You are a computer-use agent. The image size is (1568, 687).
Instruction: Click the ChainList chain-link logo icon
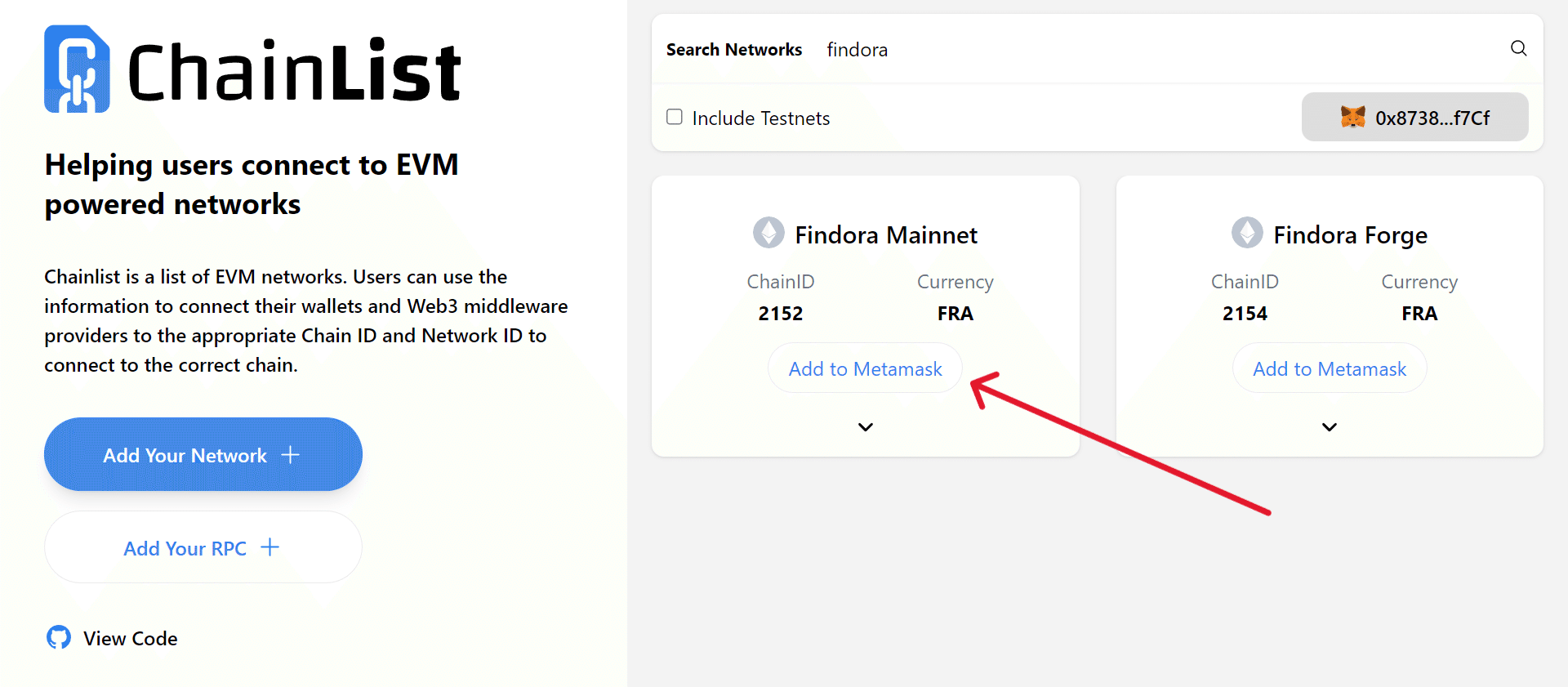tap(77, 69)
